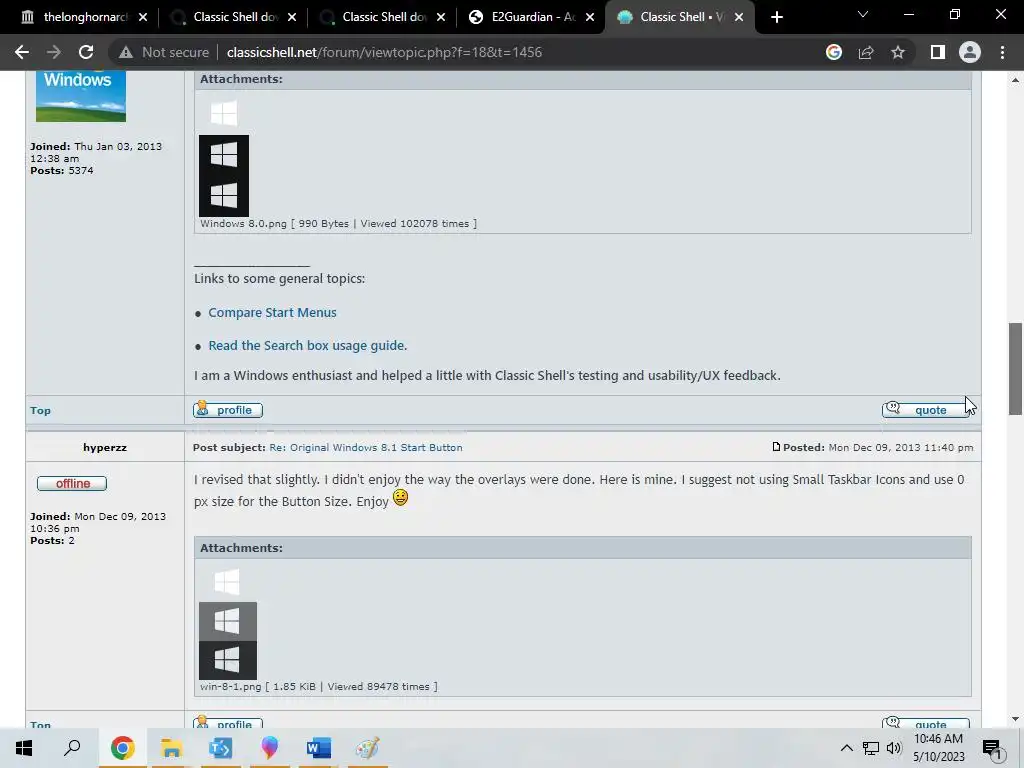Open volume control tray icon
This screenshot has height=768, width=1024.
894,748
